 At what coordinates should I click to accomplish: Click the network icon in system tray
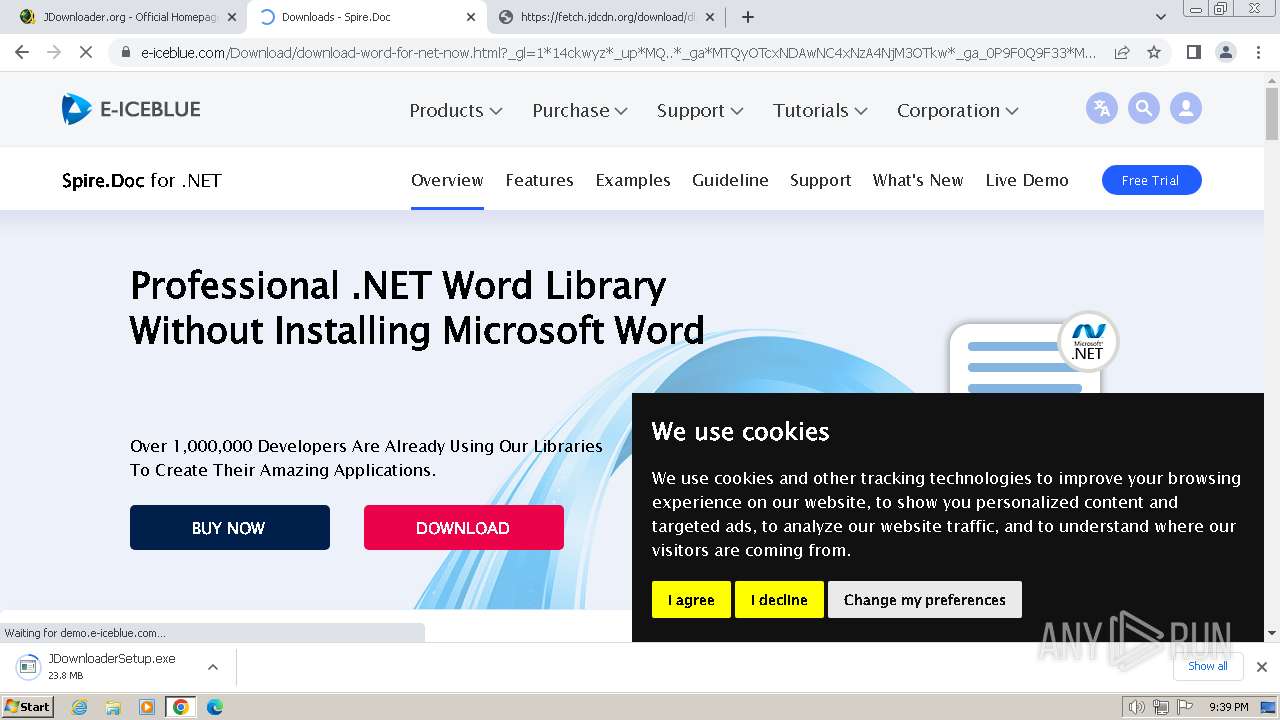pos(1161,707)
